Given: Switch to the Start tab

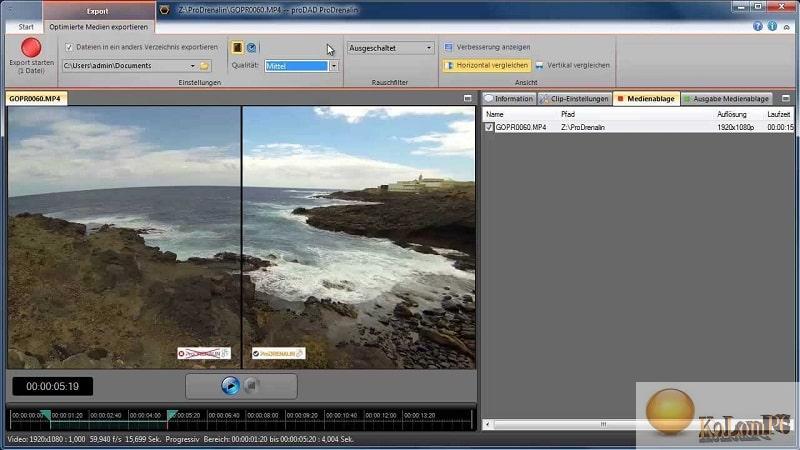Looking at the screenshot, I should 26,27.
